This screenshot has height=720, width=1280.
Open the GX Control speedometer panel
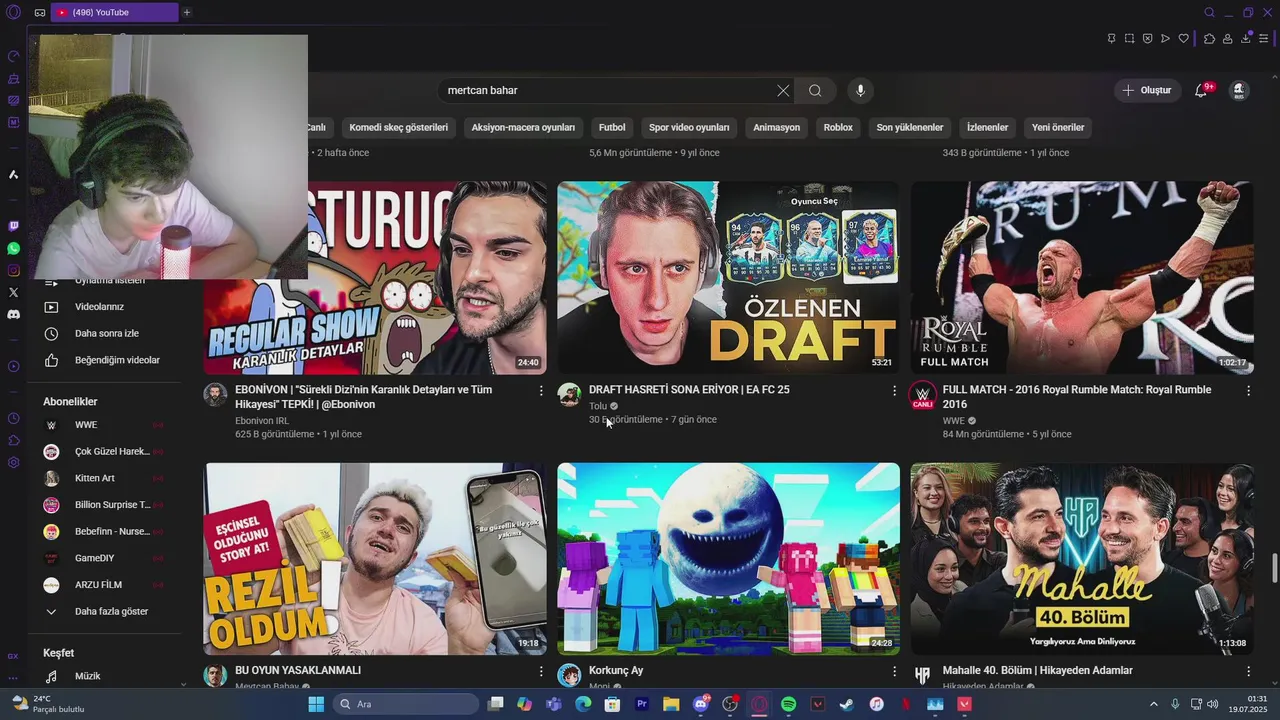click(x=13, y=56)
